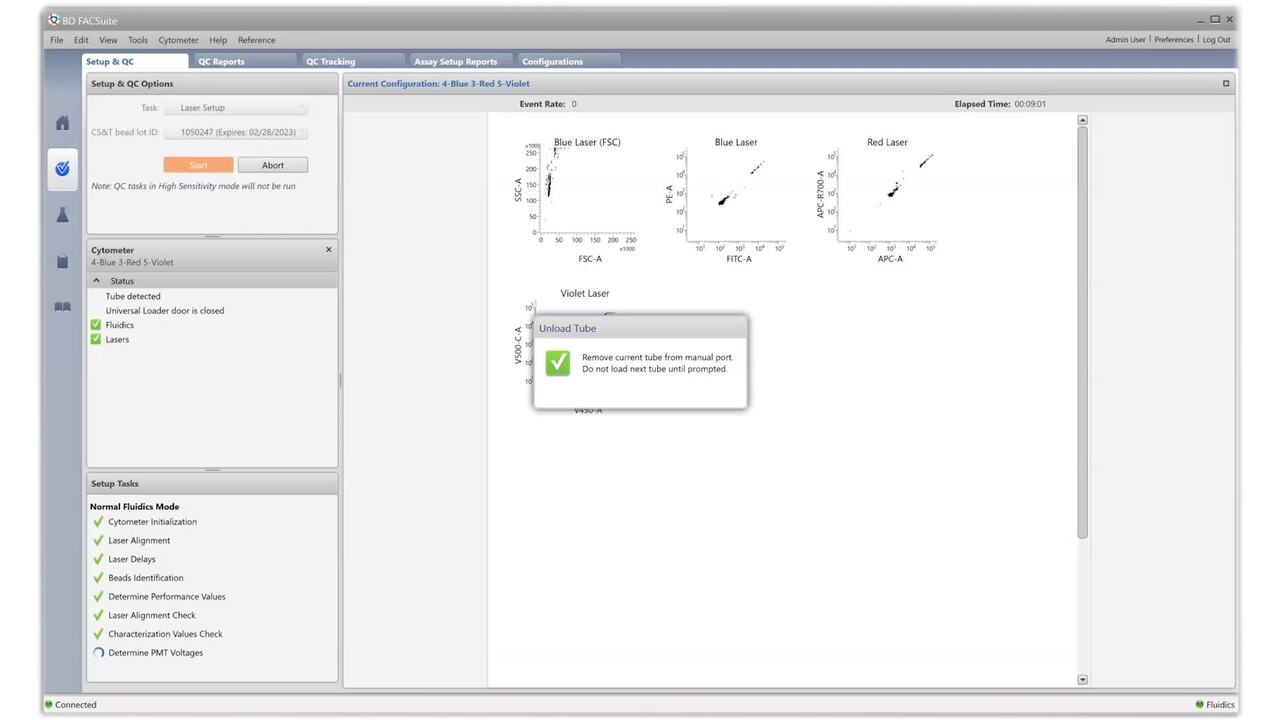Click the green checkmark in Unload Tube dialog
Image resolution: width=1280 pixels, height=720 pixels.
pyautogui.click(x=558, y=363)
